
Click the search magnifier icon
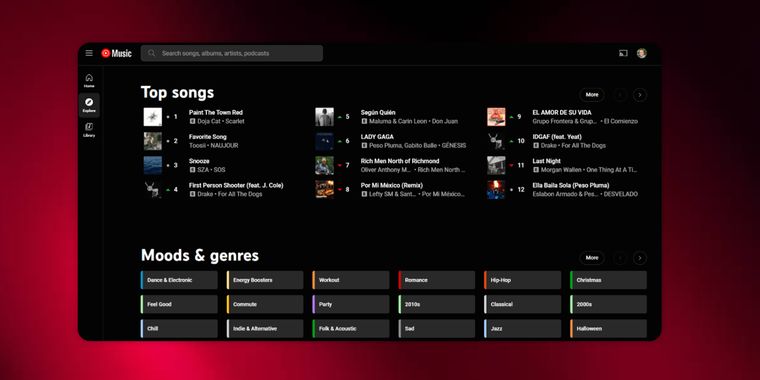click(152, 53)
